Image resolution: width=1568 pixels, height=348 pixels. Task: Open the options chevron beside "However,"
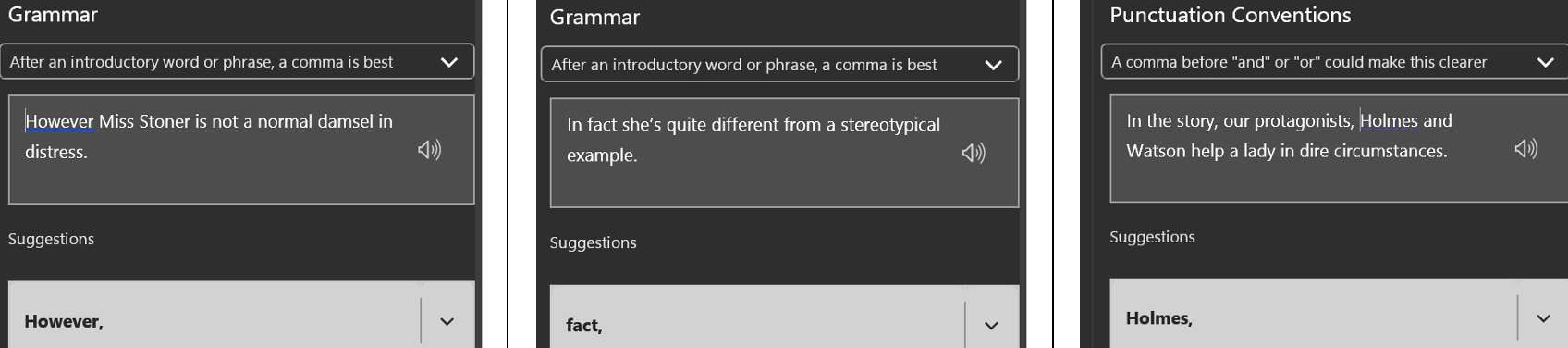(x=447, y=321)
